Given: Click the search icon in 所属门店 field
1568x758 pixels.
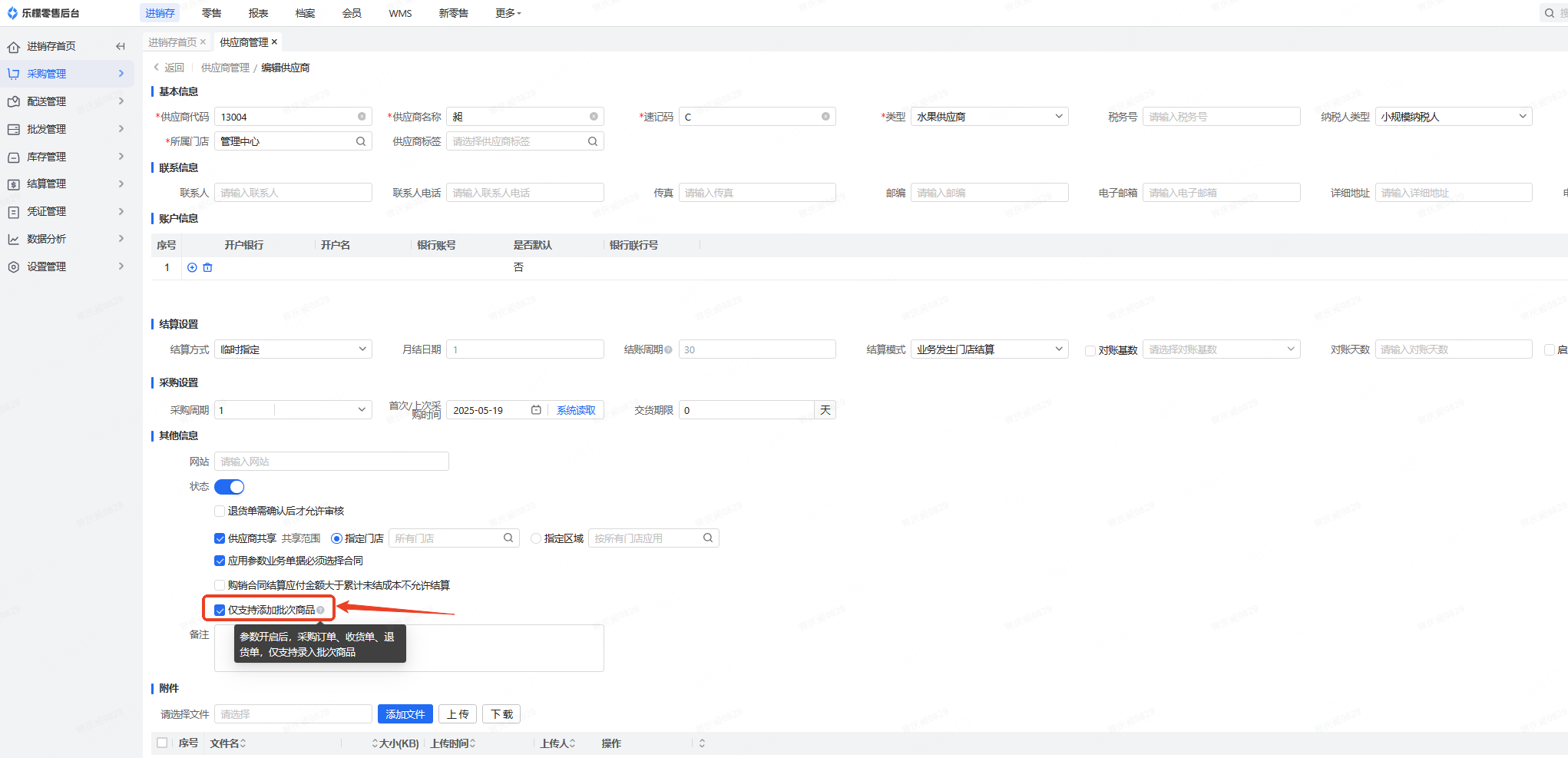Looking at the screenshot, I should (361, 141).
